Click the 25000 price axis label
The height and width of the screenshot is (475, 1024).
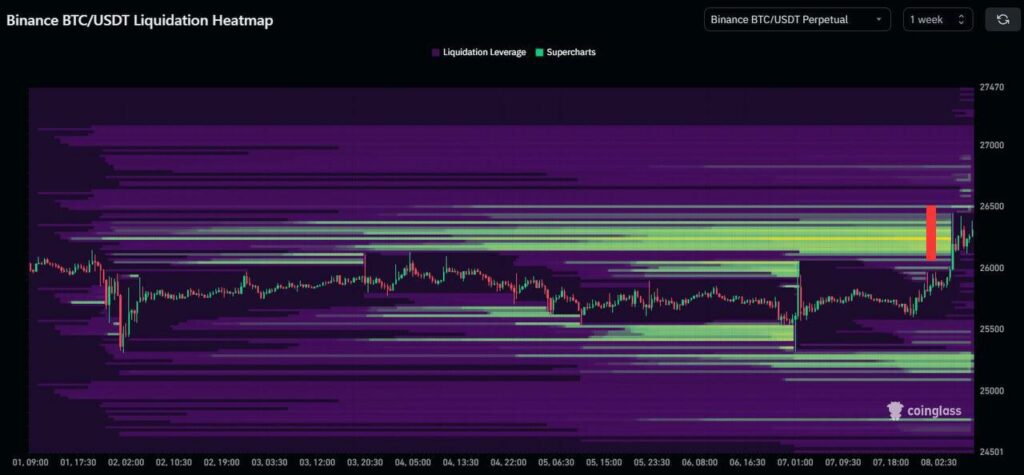point(992,391)
